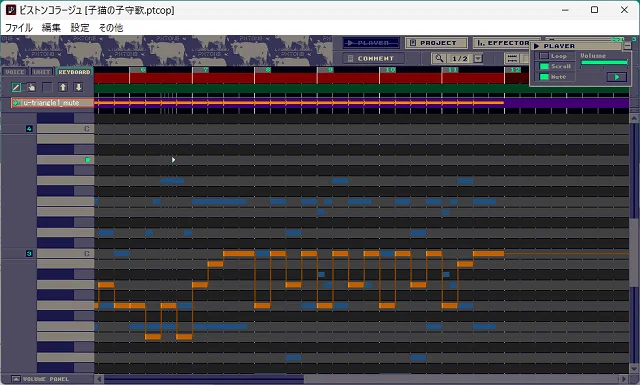The image size is (640, 385).
Task: Select the KEYBOARD tab
Action: [x=74, y=72]
